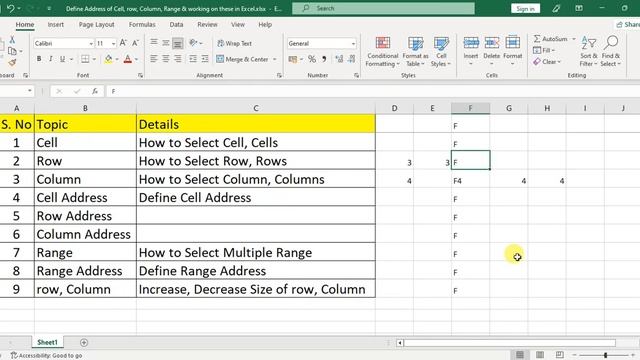Open the Formulas tab

click(142, 24)
